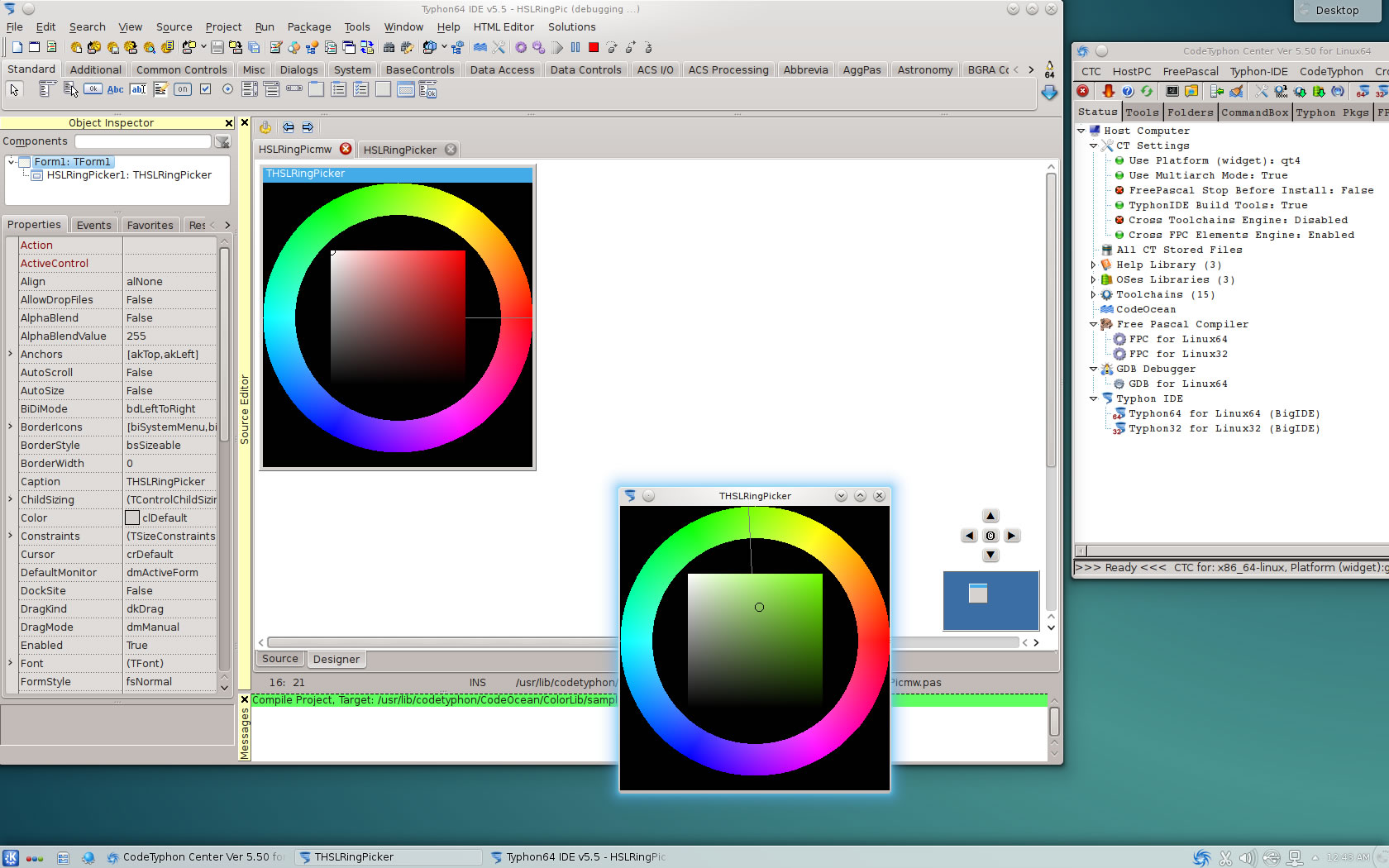The image size is (1389, 868).
Task: Pick the TListBox palette component
Action: pyautogui.click(x=250, y=89)
